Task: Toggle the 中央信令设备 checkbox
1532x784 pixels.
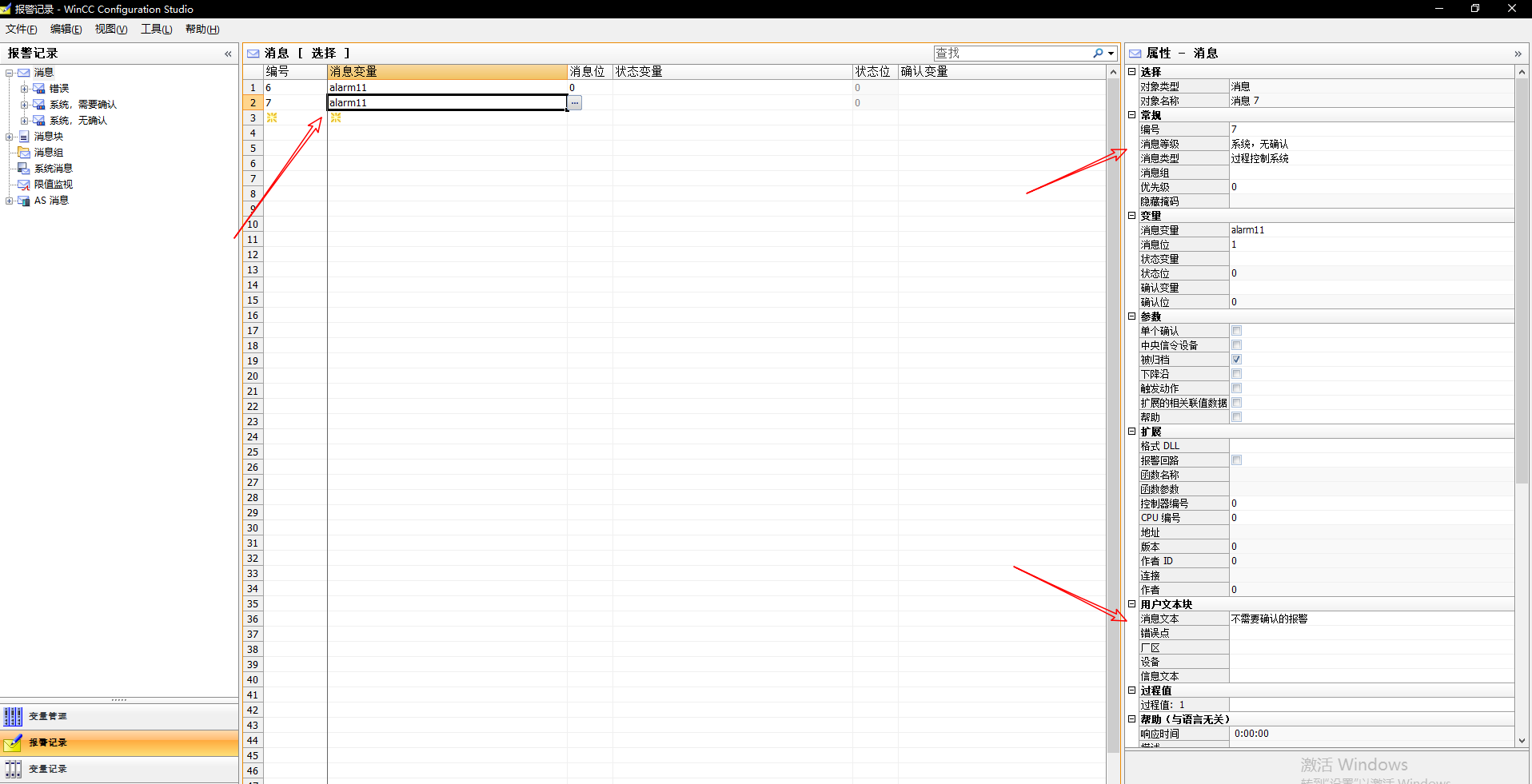Action: tap(1237, 345)
